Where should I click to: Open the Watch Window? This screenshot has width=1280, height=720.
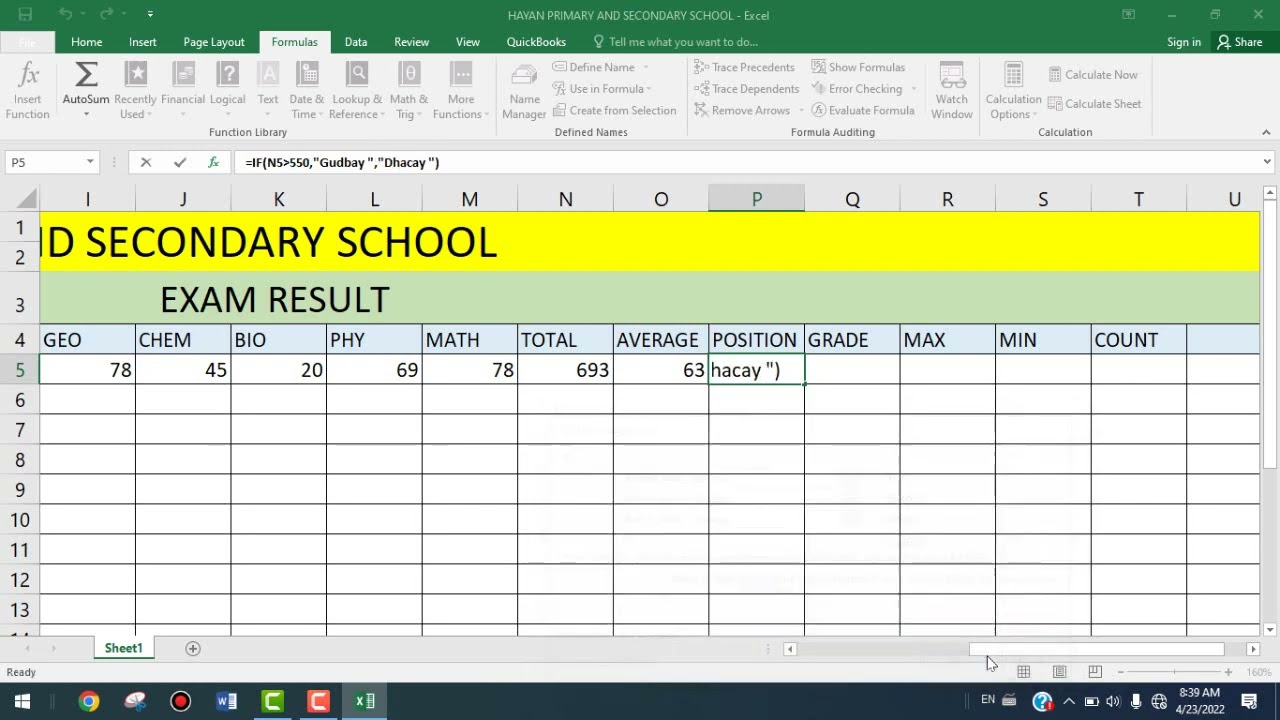pyautogui.click(x=952, y=90)
